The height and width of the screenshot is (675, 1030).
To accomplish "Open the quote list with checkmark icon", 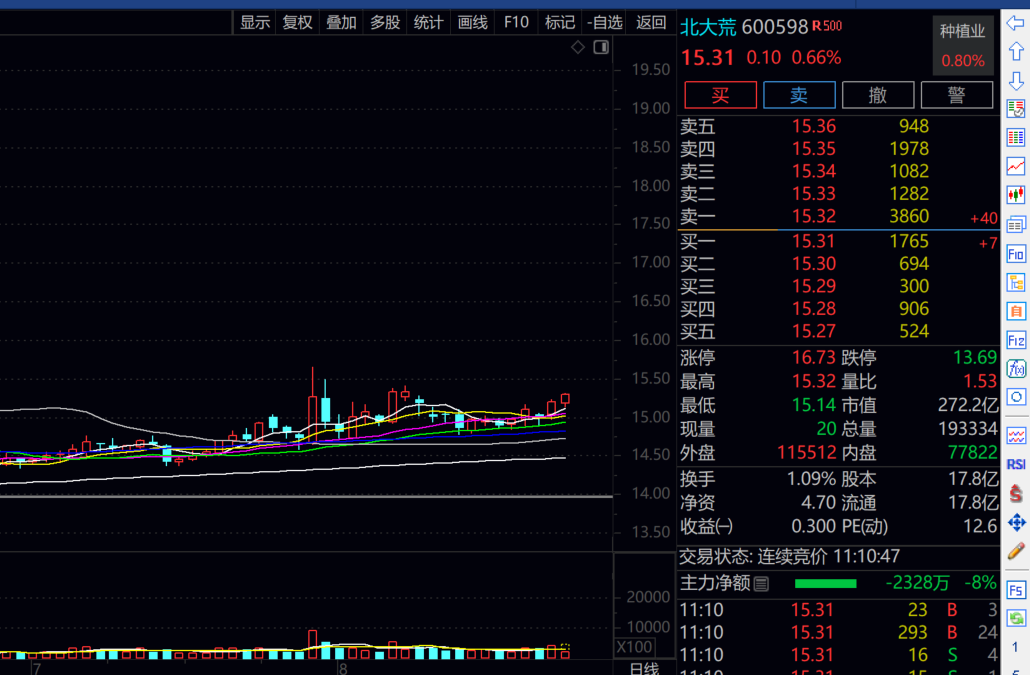I will [x=1016, y=108].
